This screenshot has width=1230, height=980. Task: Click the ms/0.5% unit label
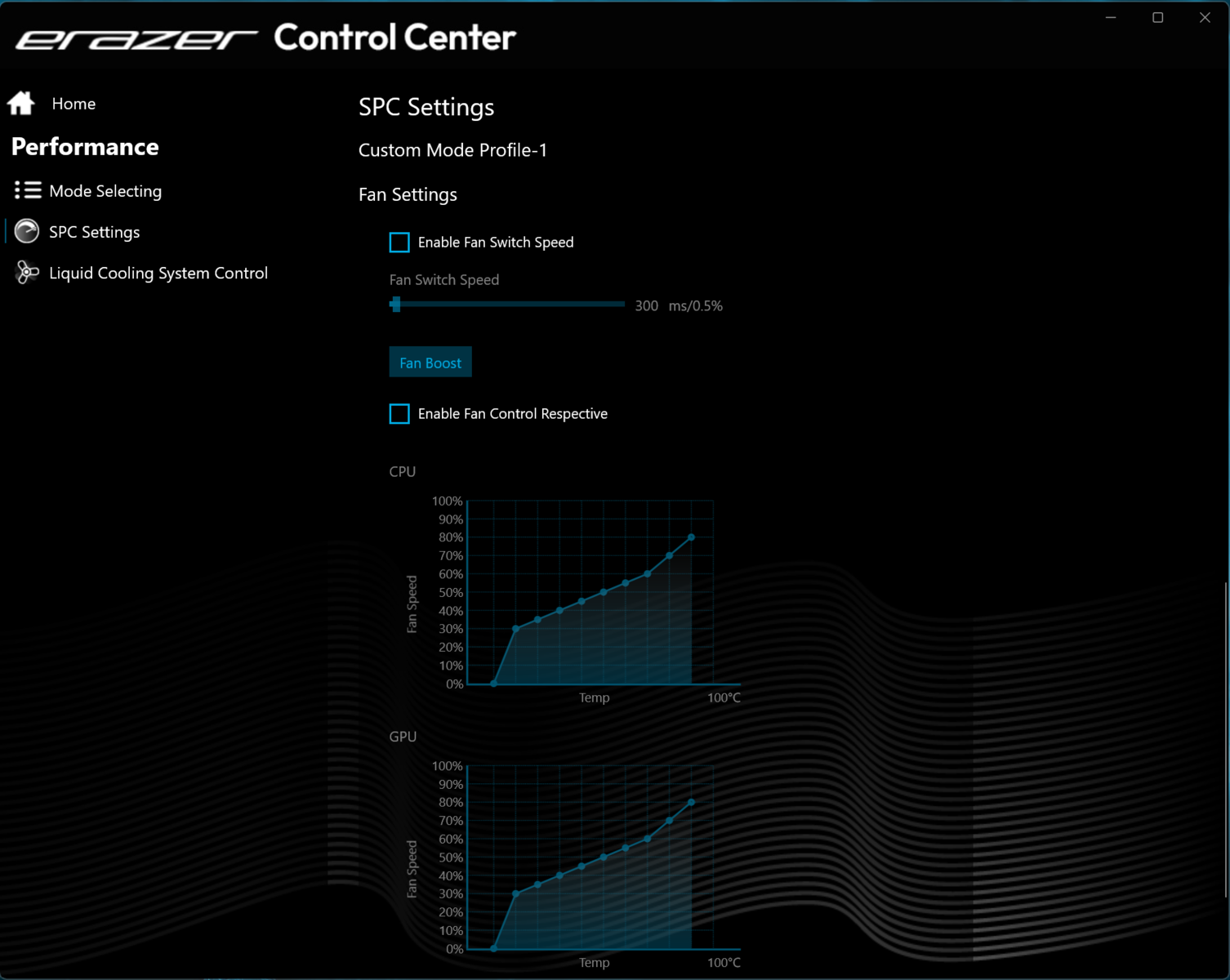tap(696, 305)
